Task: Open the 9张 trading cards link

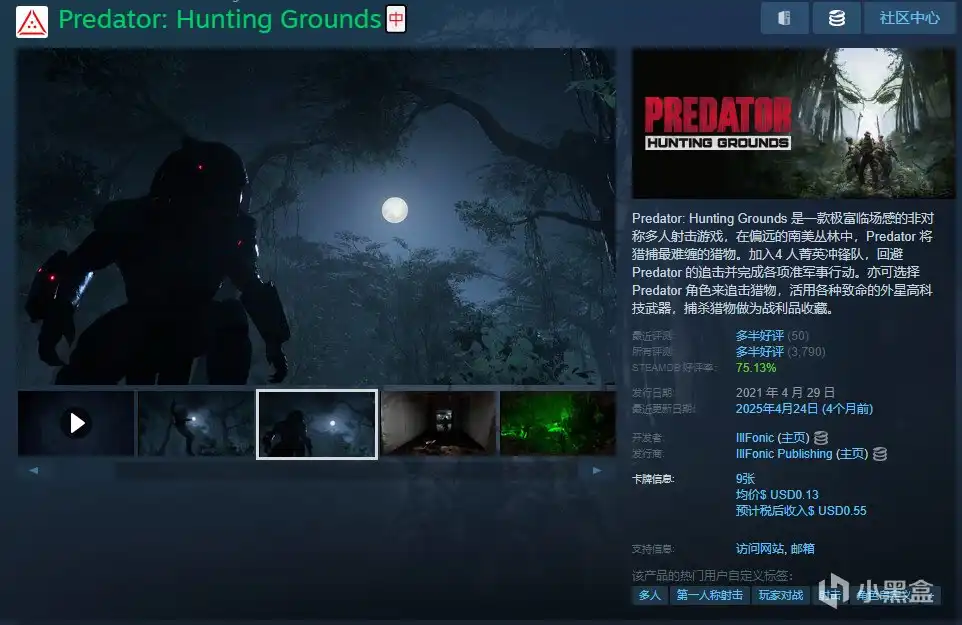Action: point(745,478)
